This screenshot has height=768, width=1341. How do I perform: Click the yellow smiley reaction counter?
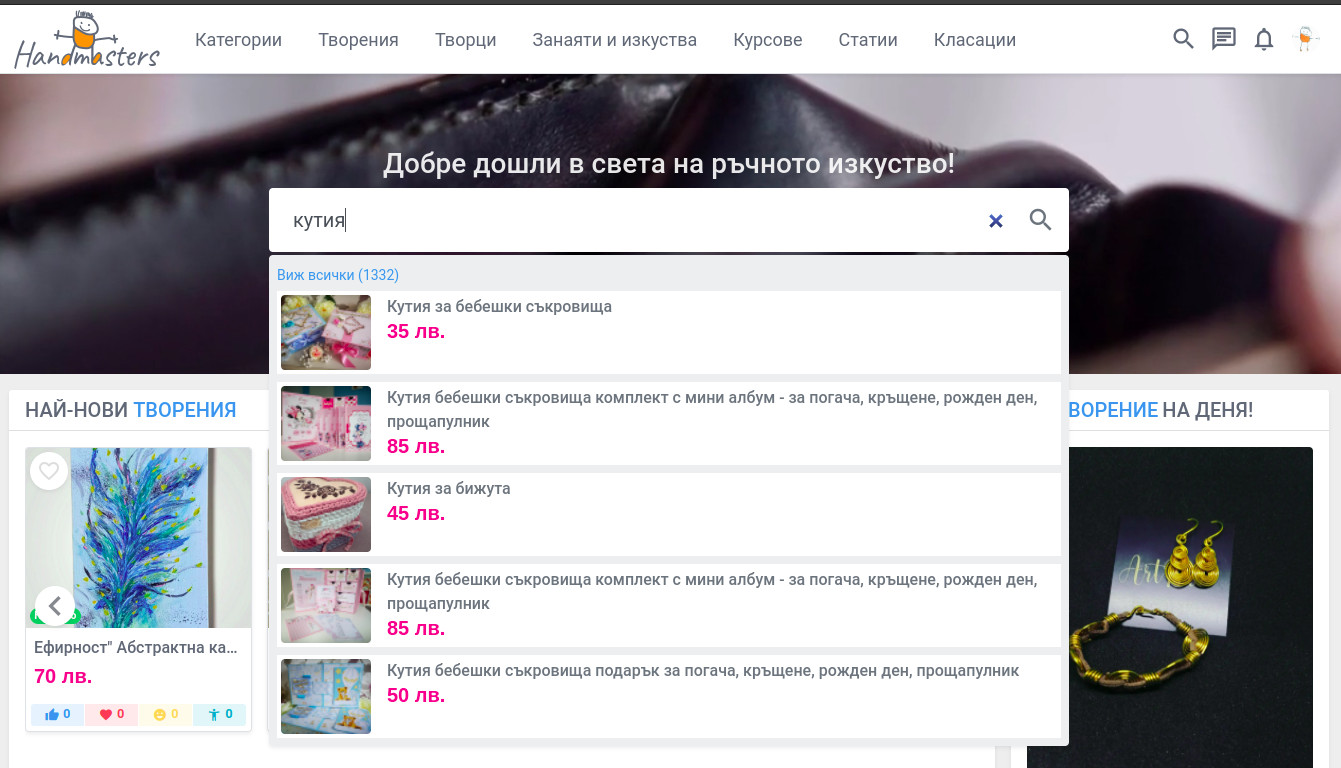166,714
